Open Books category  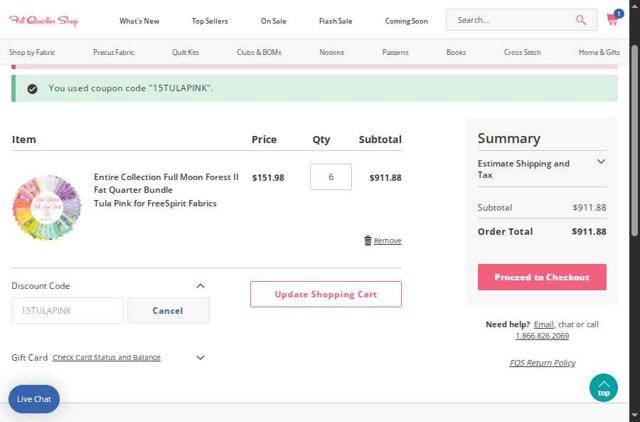click(456, 52)
